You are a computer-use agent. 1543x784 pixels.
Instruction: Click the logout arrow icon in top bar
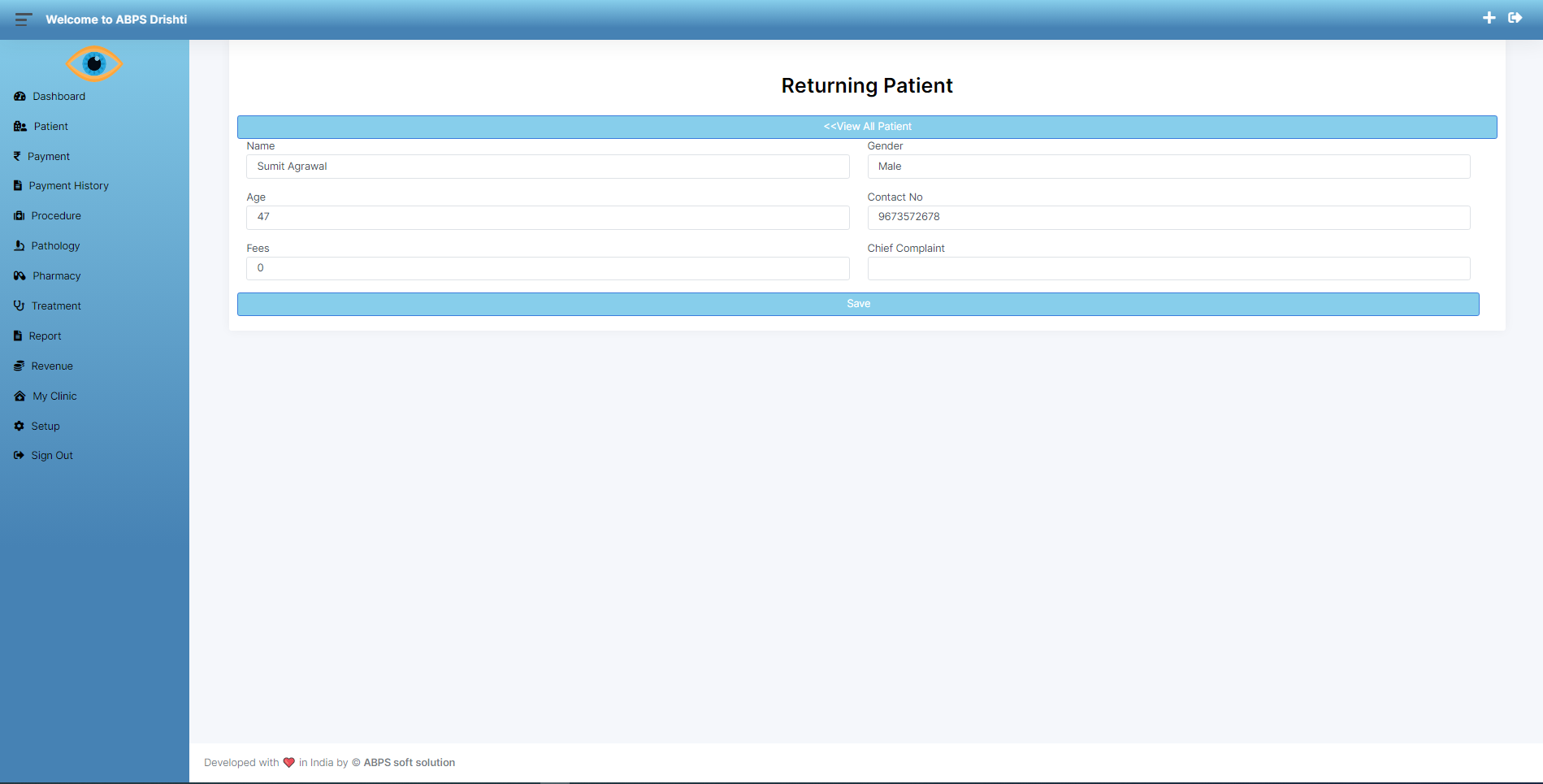coord(1515,18)
